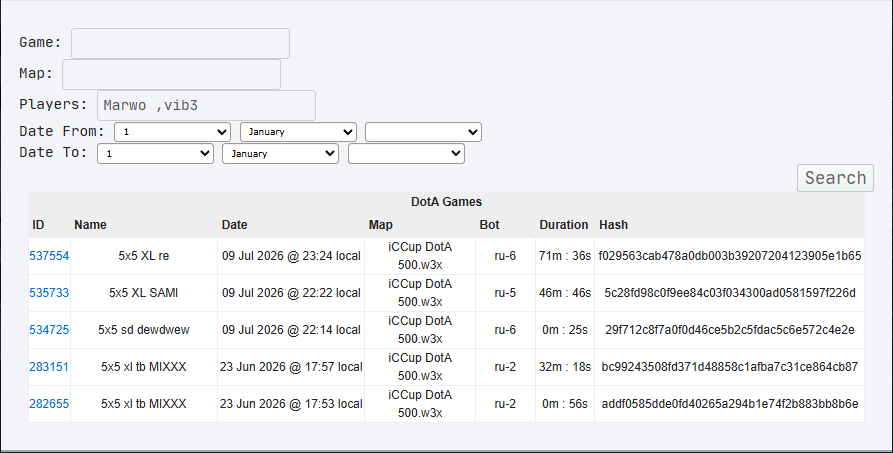893x453 pixels.
Task: Click duration '71m : 36s'
Action: 565,256
